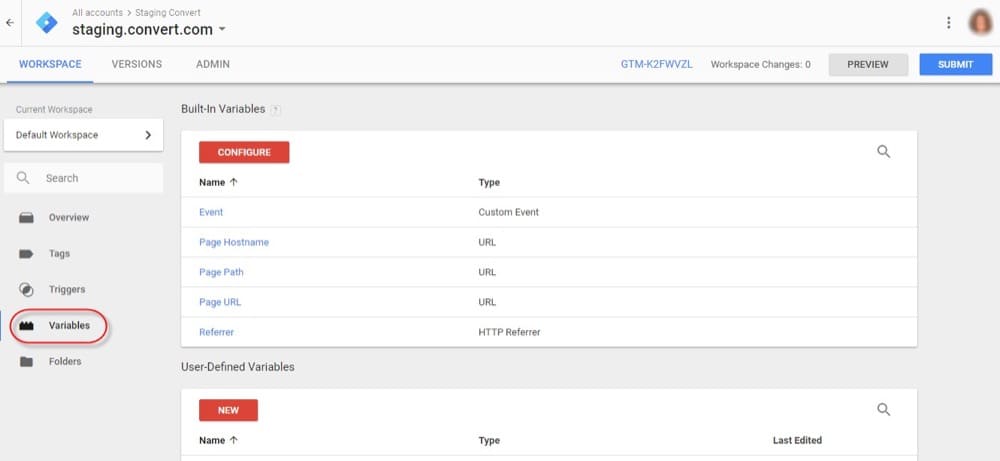Screen dimensions: 1000x461
Task: Switch to the Admin tab
Action: [213, 64]
